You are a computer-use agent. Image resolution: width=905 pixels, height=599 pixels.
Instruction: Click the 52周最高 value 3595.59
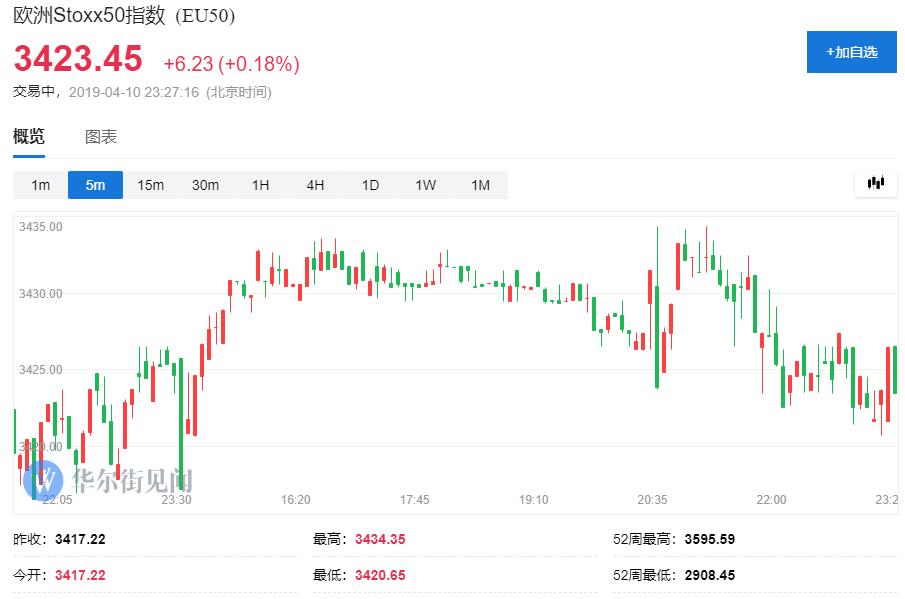click(710, 539)
